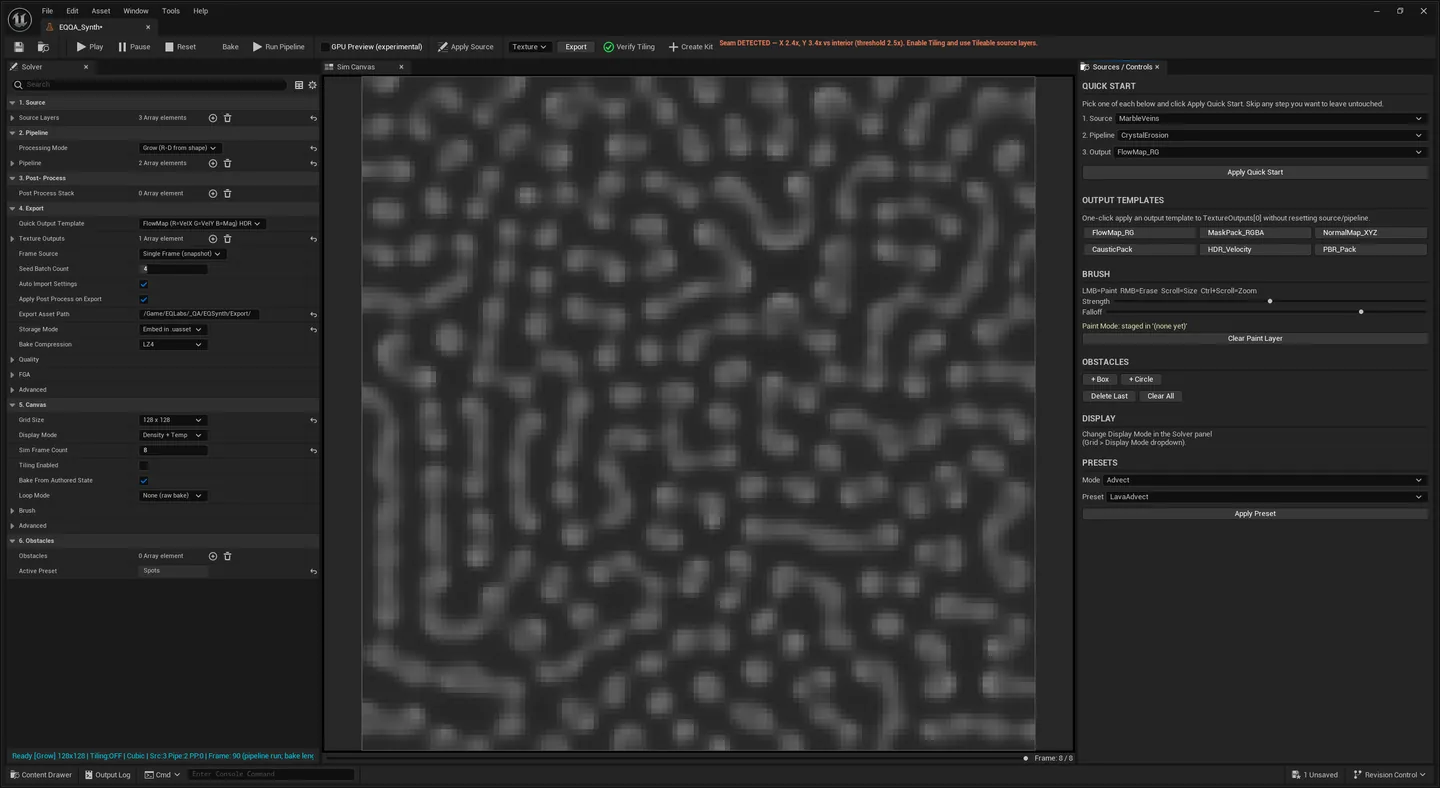Expand the Quality section
The width and height of the screenshot is (1440, 788).
point(12,359)
